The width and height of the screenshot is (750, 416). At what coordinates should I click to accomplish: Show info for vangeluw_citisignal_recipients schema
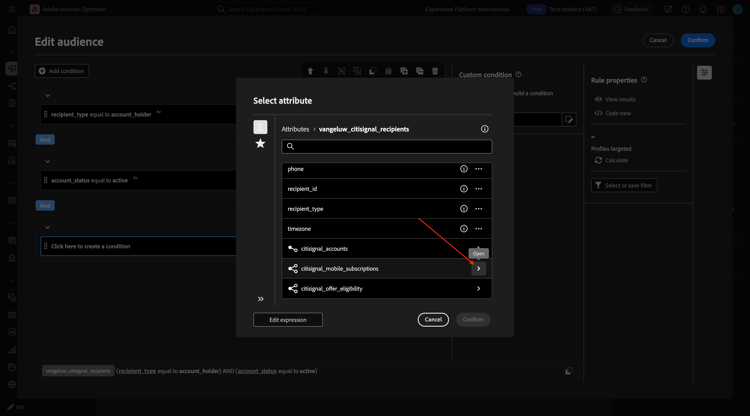click(x=485, y=129)
